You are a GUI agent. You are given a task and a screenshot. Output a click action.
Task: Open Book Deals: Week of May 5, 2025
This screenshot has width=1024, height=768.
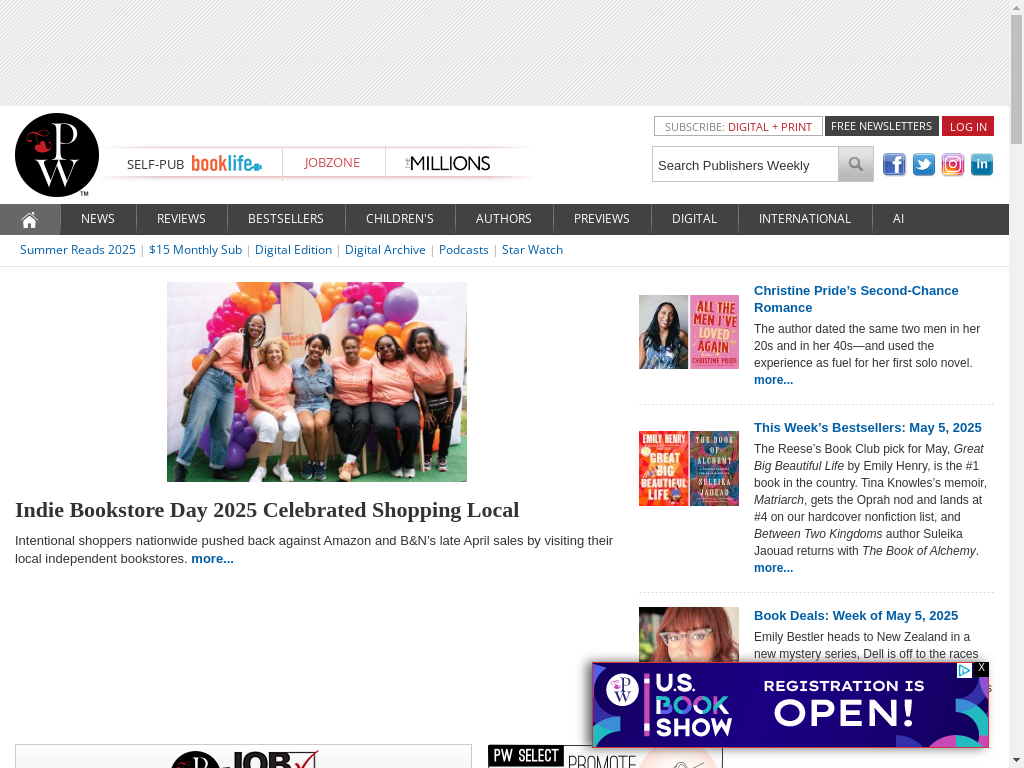[856, 616]
